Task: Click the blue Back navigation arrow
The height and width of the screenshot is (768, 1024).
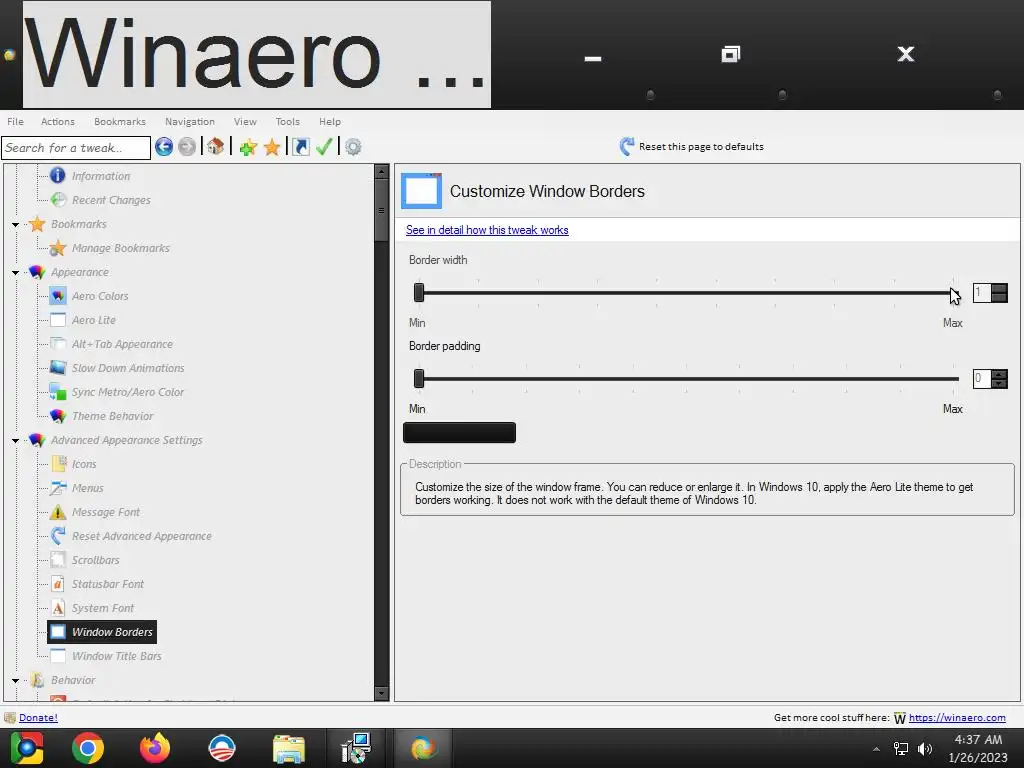Action: pos(164,147)
